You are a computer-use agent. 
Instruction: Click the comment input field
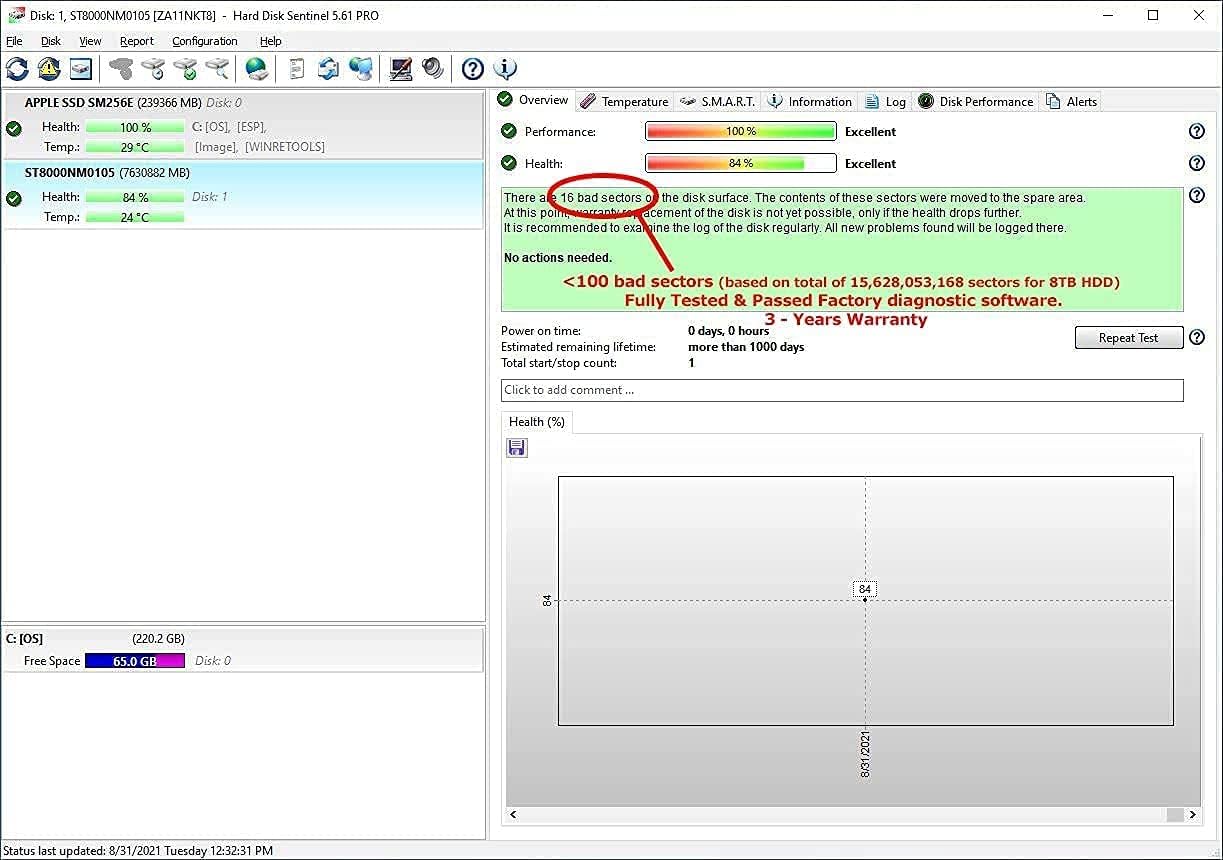click(x=841, y=390)
